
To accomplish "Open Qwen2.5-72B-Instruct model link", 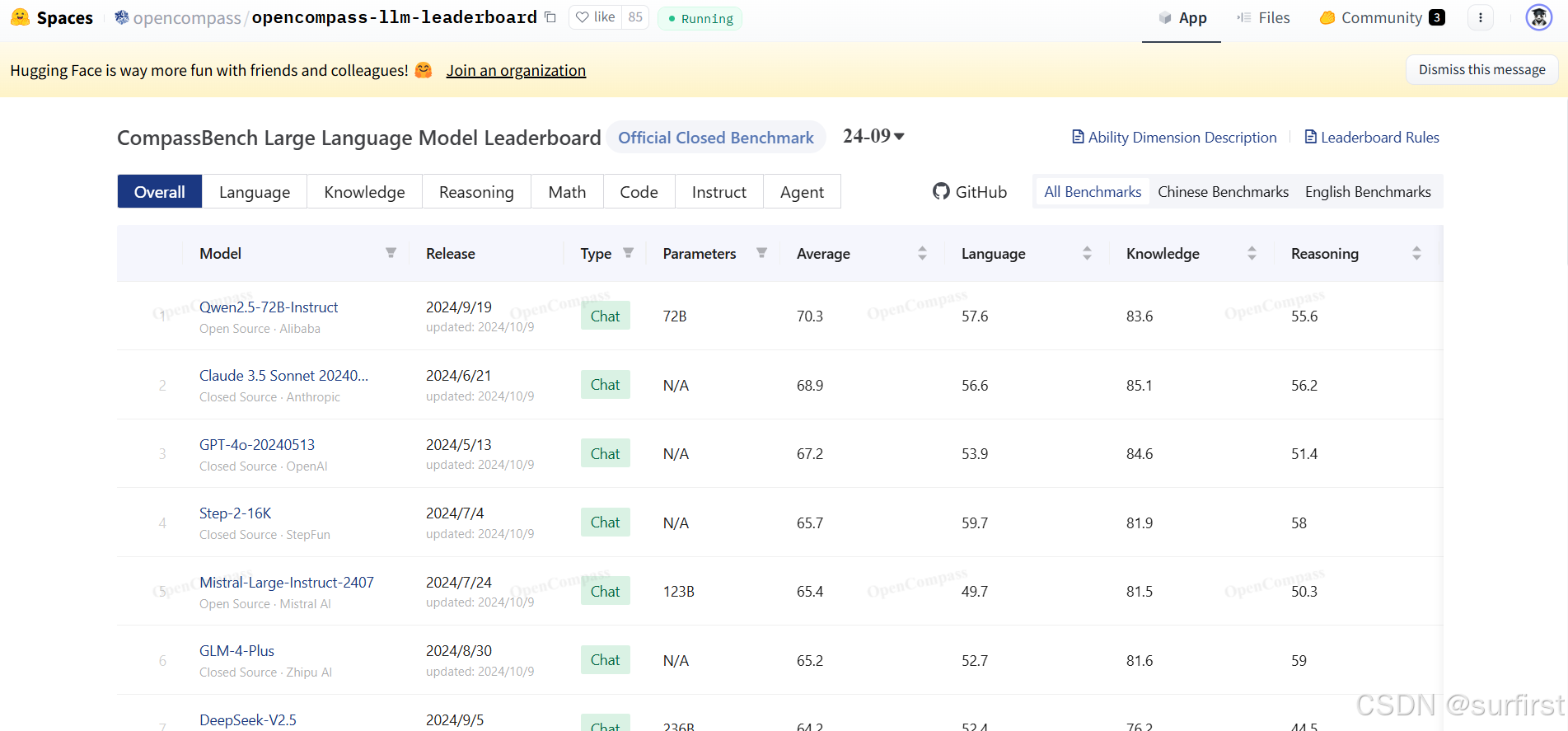I will 269,307.
